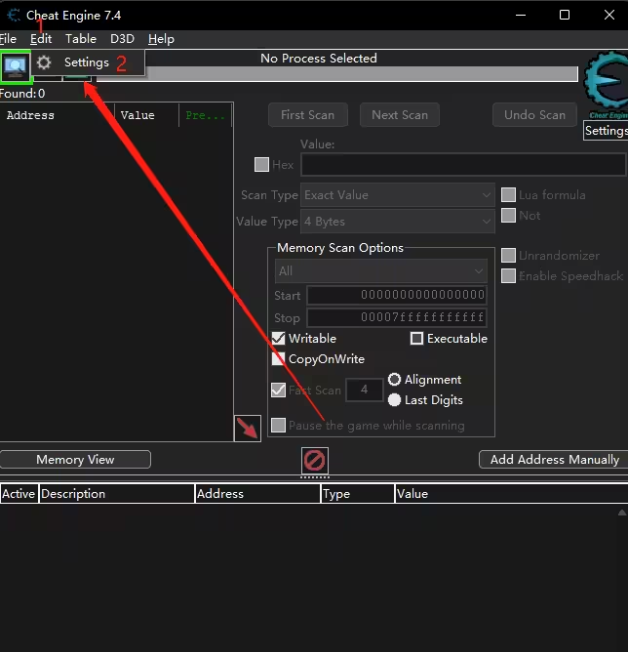
Task: Click the address table scrollbar up arrow
Action: [622, 513]
